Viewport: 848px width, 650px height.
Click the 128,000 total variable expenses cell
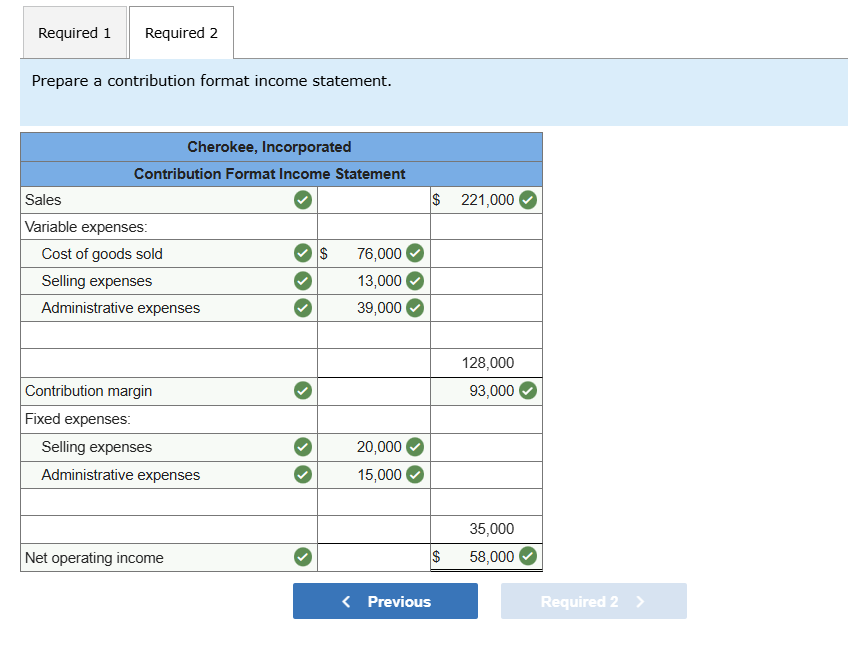point(487,363)
